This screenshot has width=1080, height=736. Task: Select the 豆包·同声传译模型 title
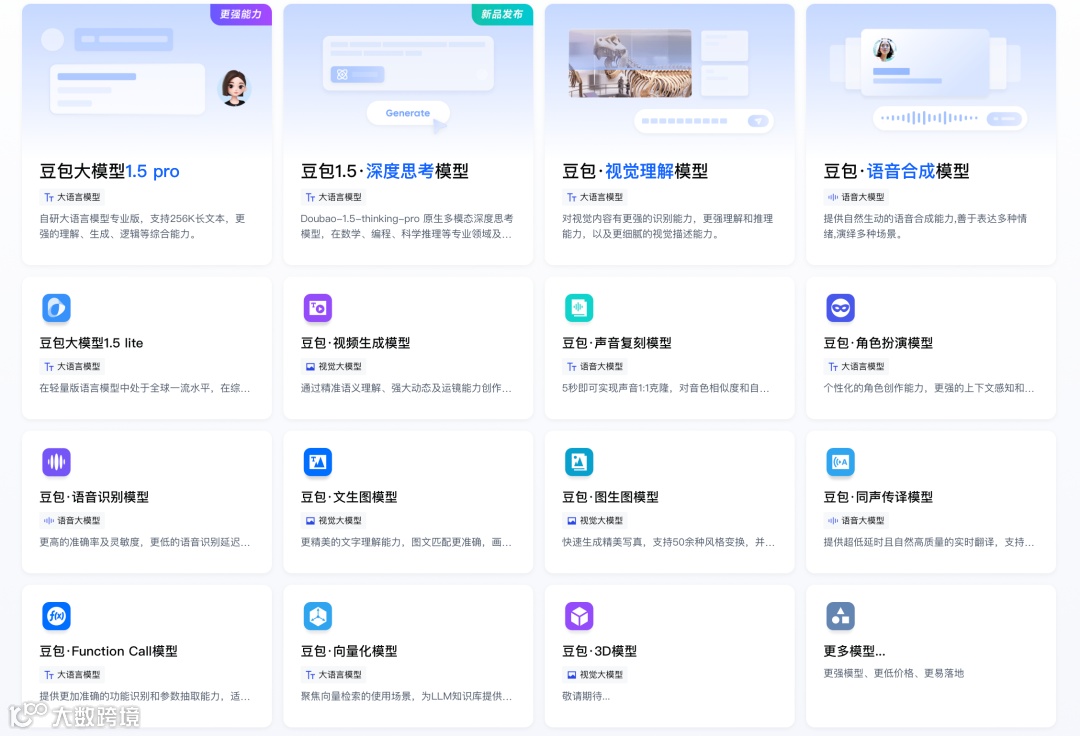point(878,497)
